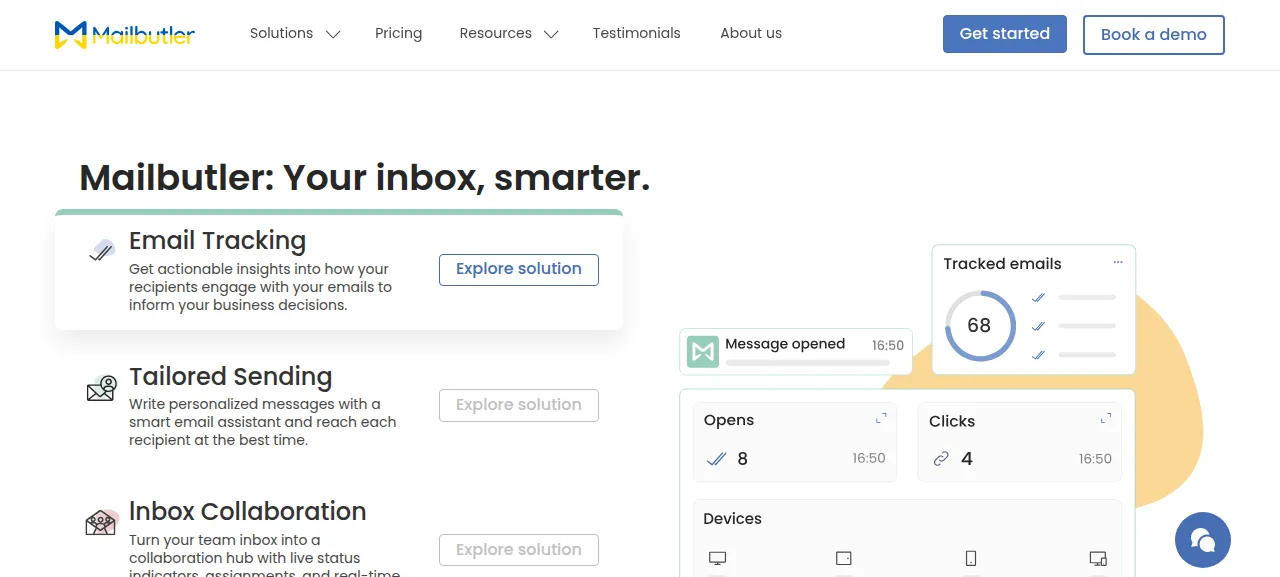Image resolution: width=1280 pixels, height=577 pixels.
Task: Click the Clicks count value 4
Action: 967,459
